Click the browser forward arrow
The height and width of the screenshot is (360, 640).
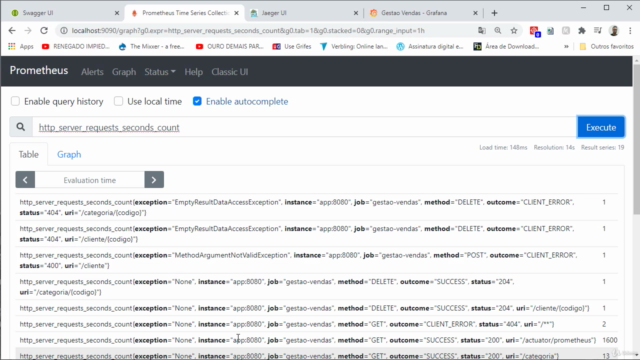pos(28,31)
